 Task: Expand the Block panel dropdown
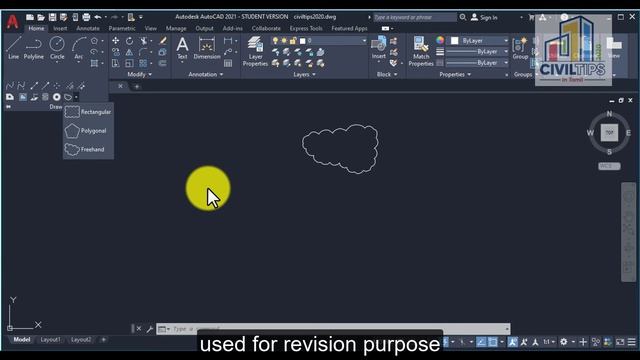pos(387,74)
